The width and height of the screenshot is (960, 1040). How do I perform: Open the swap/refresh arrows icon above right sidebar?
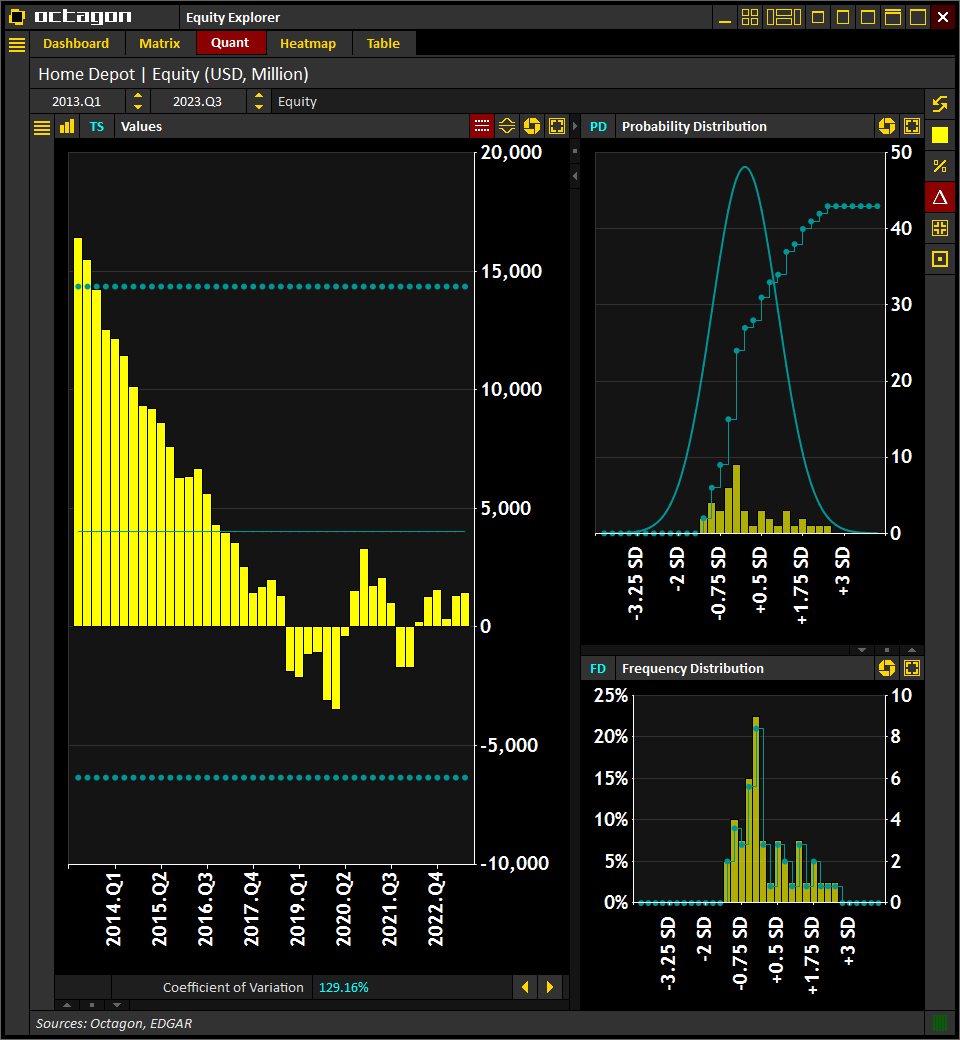[x=940, y=103]
